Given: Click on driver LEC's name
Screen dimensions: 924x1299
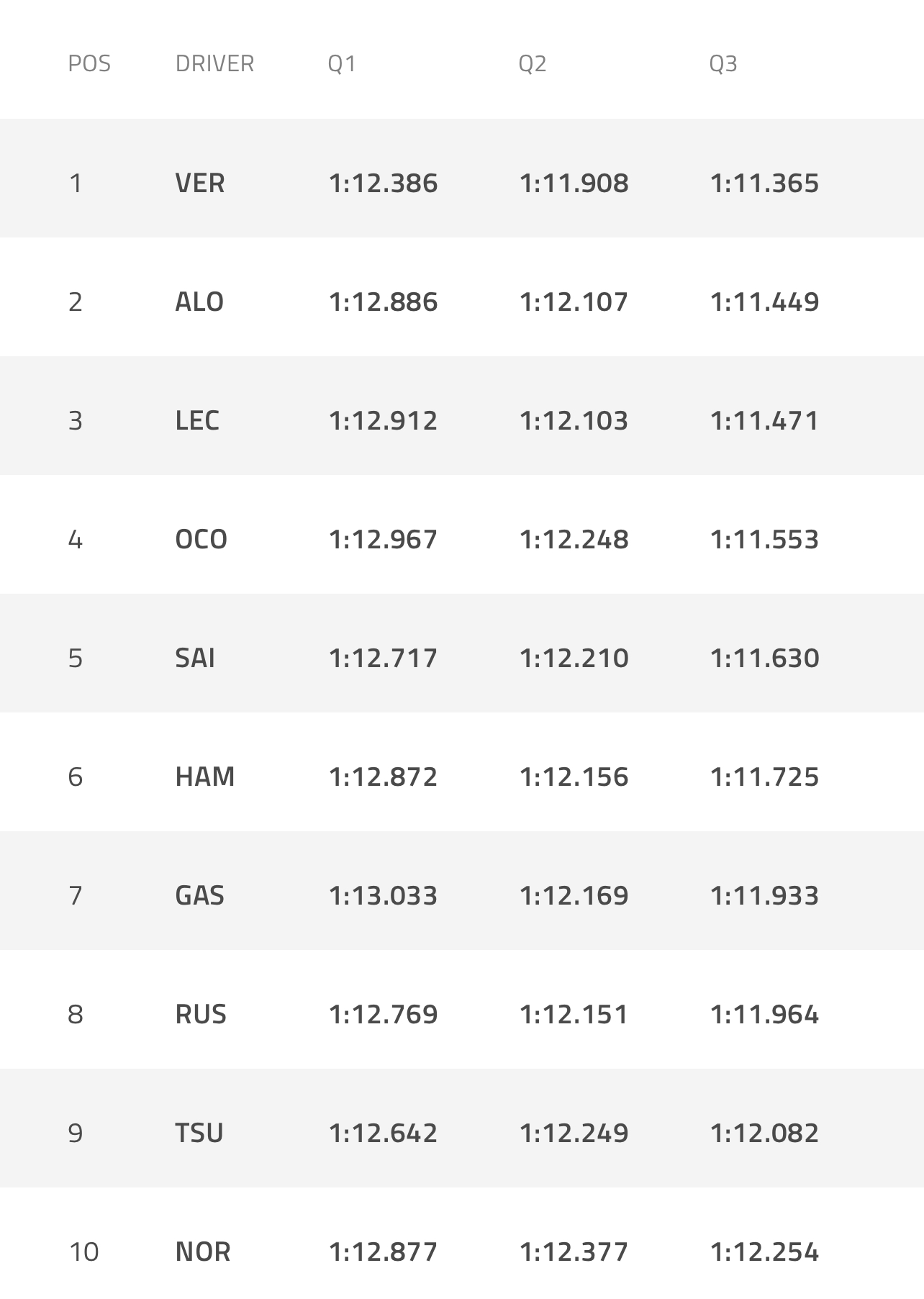Looking at the screenshot, I should click(197, 421).
